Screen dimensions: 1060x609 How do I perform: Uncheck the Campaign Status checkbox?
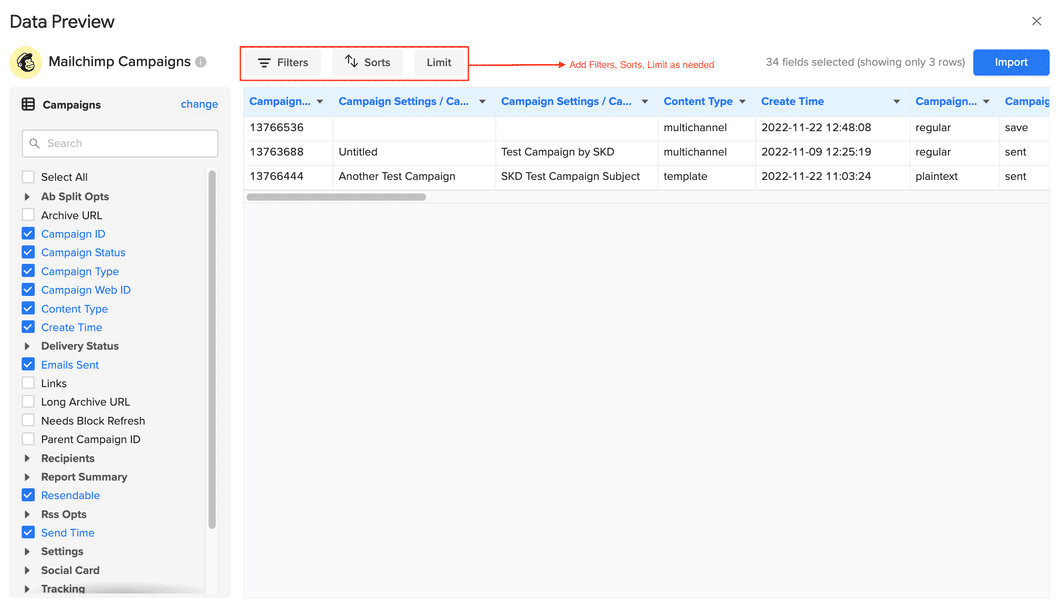tap(28, 252)
